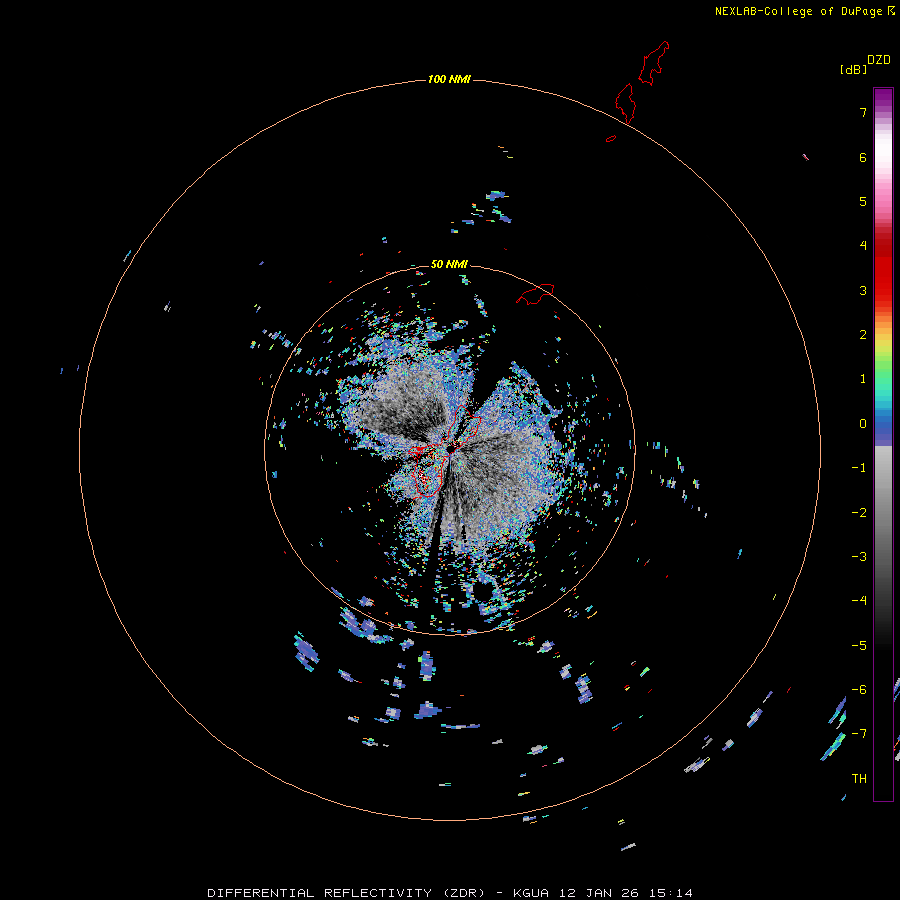Click the 0 dB tick label on the legend

pyautogui.click(x=863, y=424)
